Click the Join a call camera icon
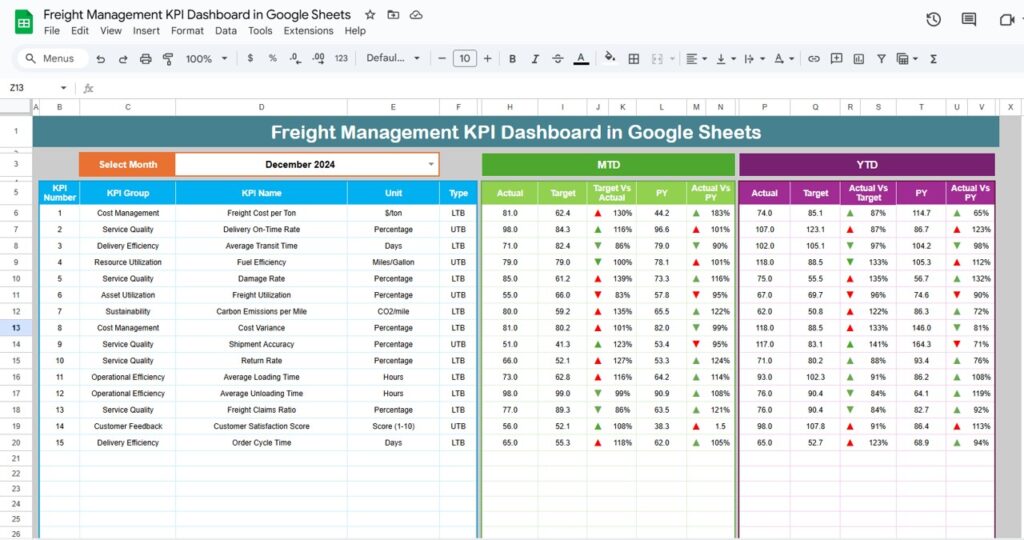 (x=1006, y=20)
